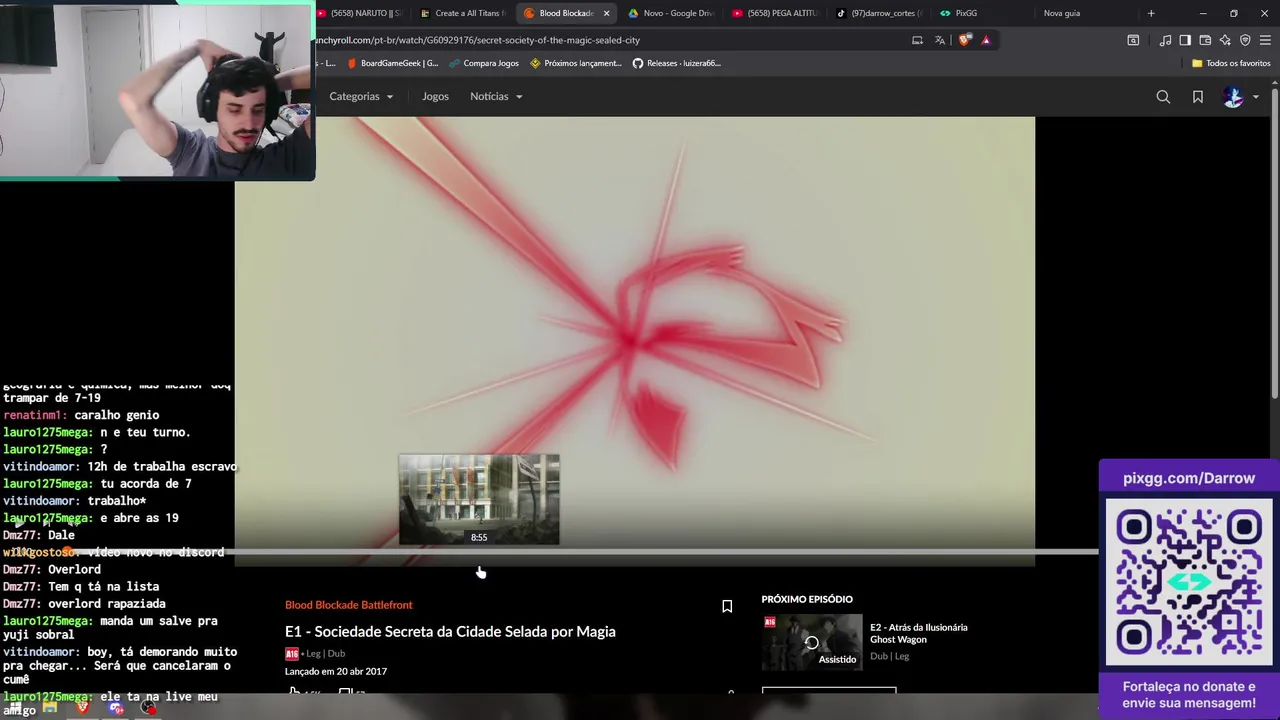Open the Crunchyroll search icon
Viewport: 1280px width, 720px height.
pyautogui.click(x=1163, y=97)
